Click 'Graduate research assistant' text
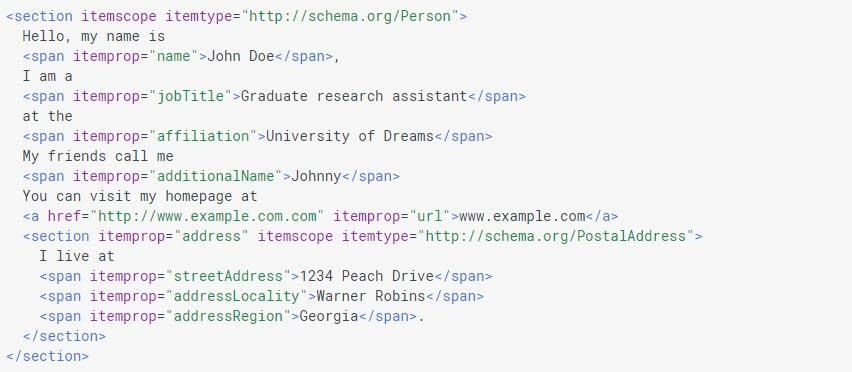 coord(354,96)
